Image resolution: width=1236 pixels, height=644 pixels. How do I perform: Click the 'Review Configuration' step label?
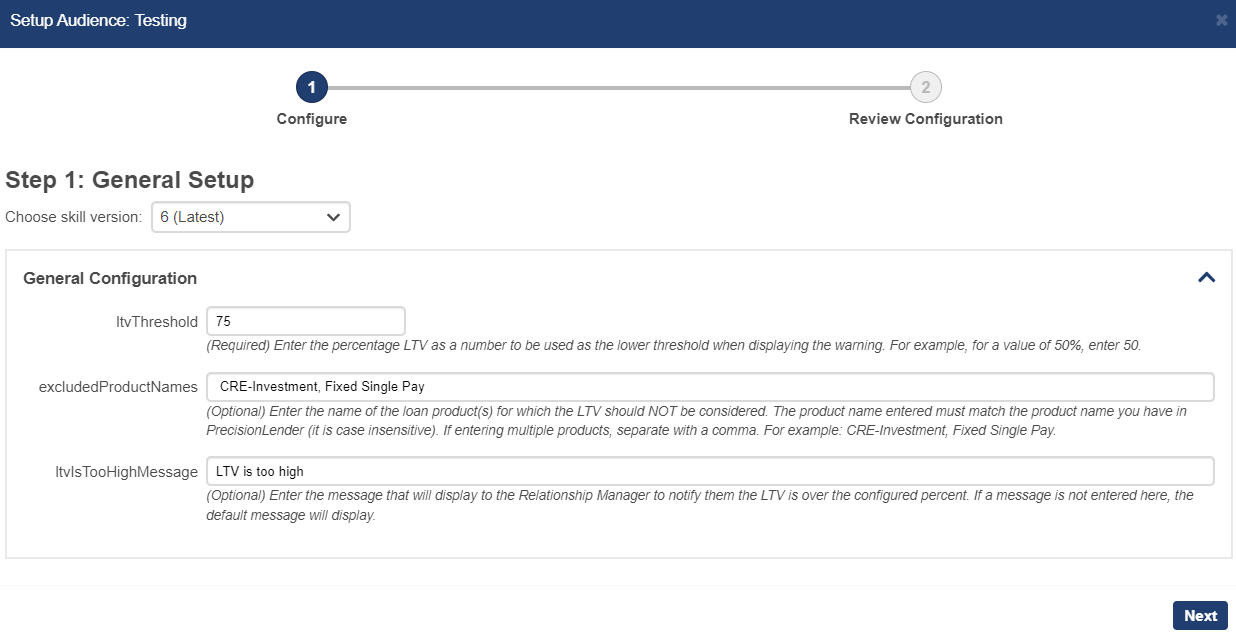(926, 119)
